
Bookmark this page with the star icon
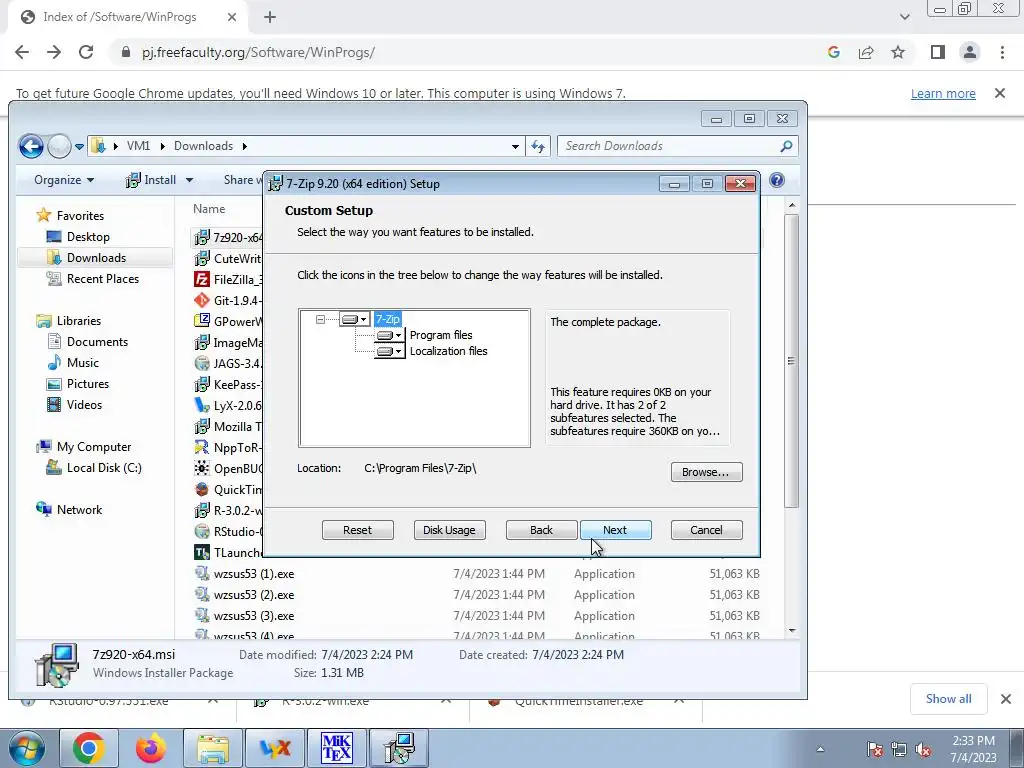[x=898, y=52]
